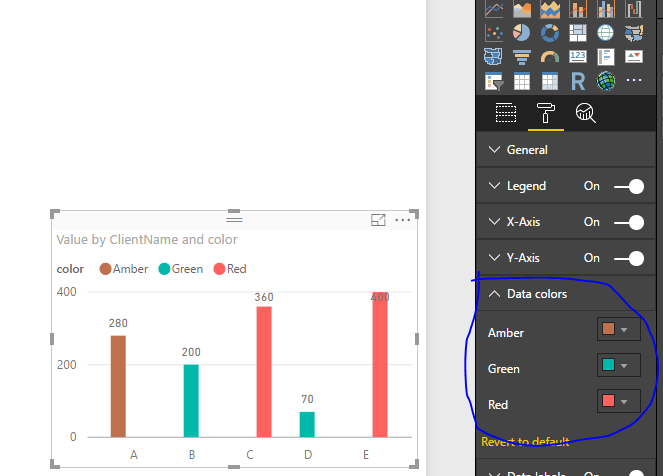The image size is (663, 476).
Task: Expand the Legend section chevron
Action: [x=494, y=186]
